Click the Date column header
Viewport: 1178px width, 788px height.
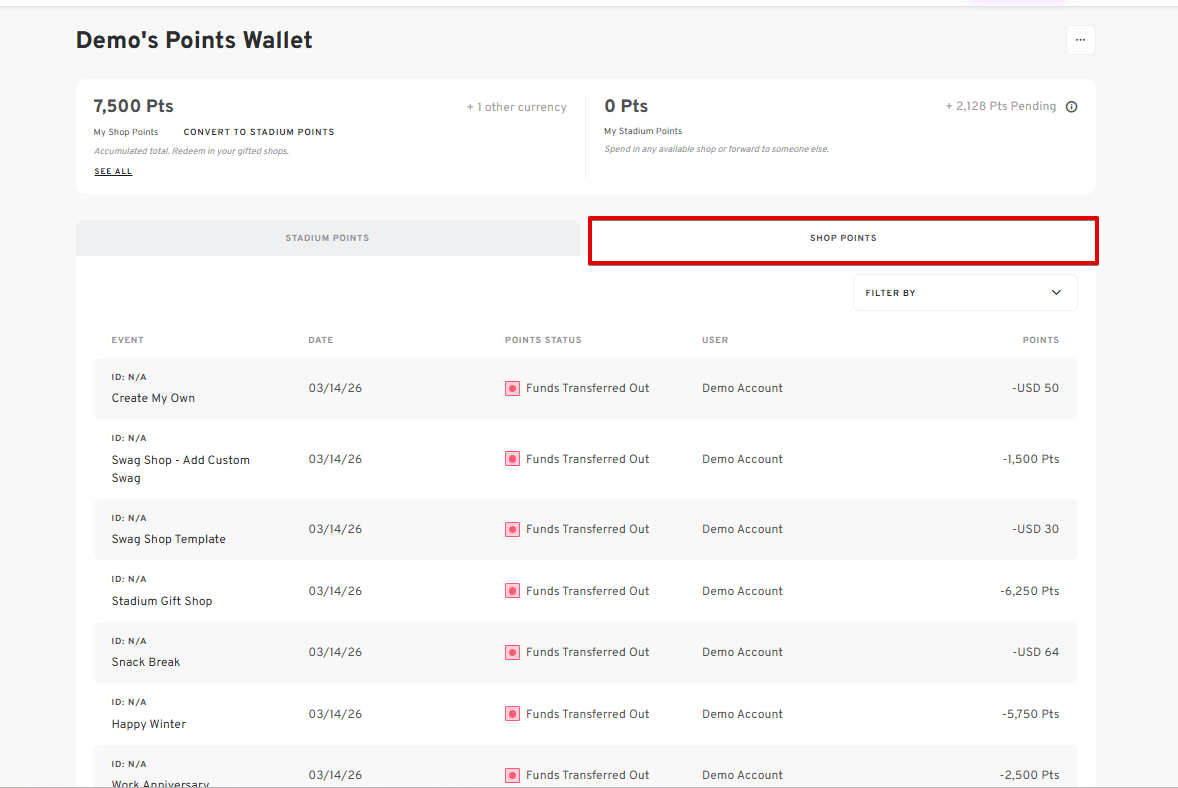pos(320,340)
